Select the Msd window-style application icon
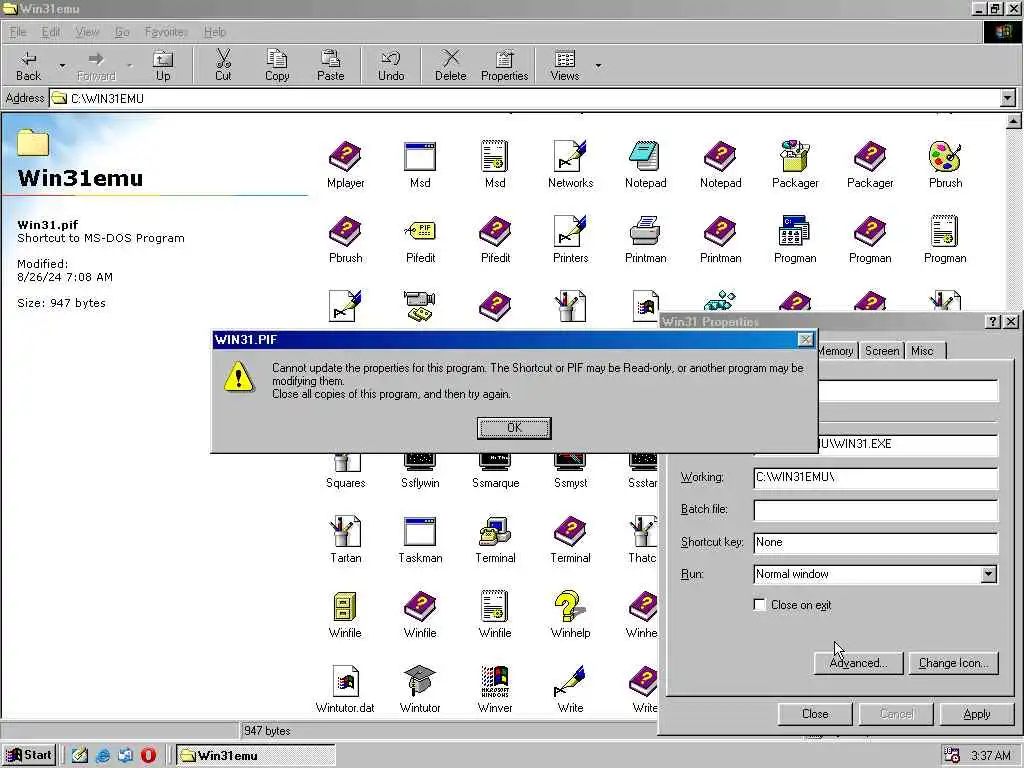Viewport: 1024px width, 768px height. [420, 157]
